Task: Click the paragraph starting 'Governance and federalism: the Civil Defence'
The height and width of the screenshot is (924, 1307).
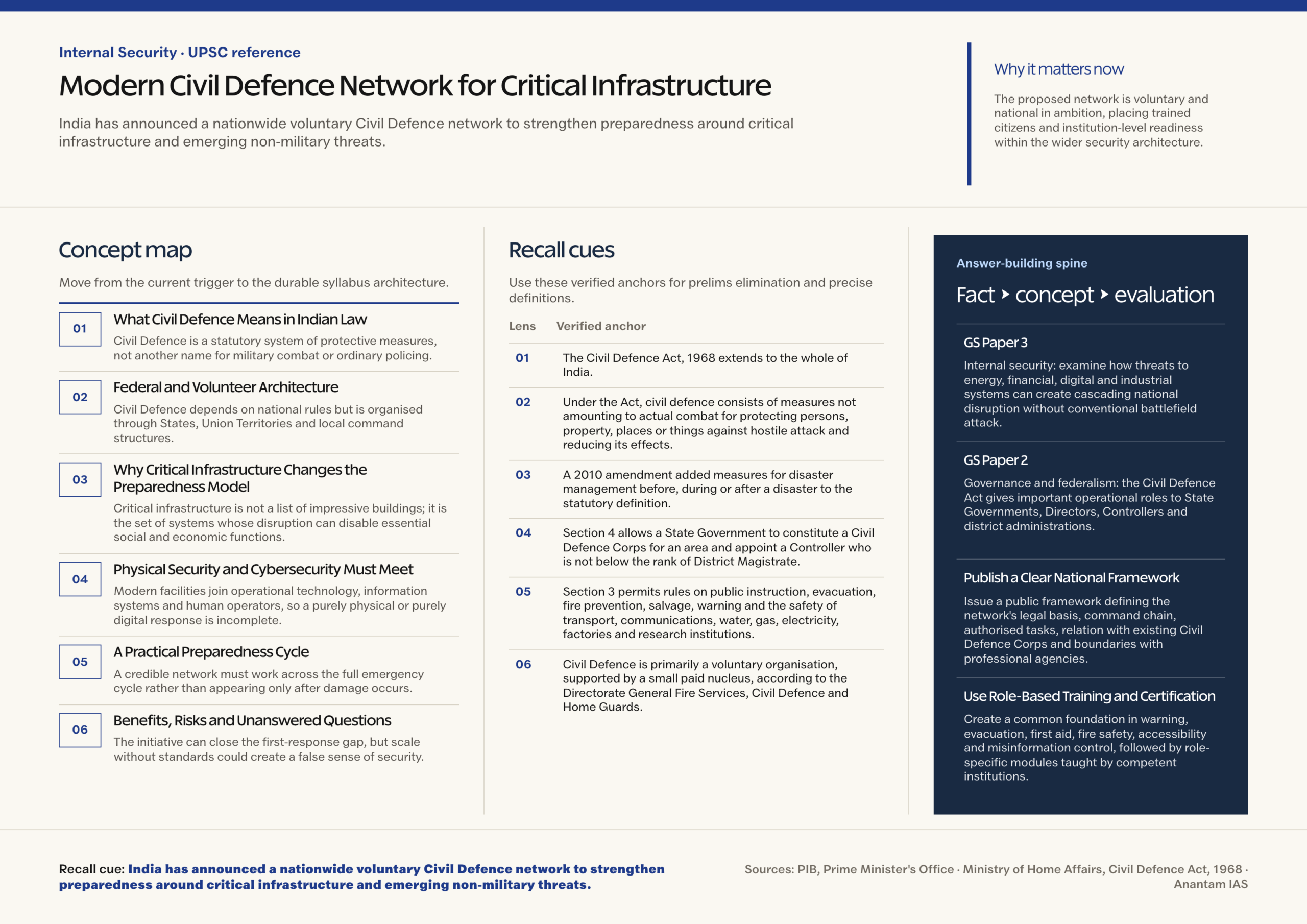Action: coord(1089,504)
